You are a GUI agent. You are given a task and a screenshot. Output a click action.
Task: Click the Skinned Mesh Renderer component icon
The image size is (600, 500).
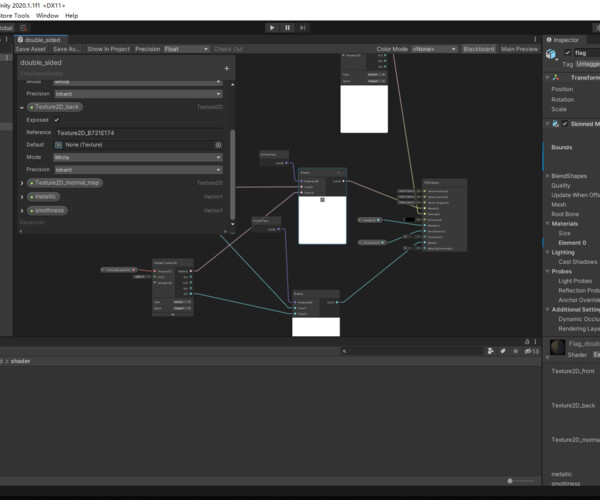(556, 124)
